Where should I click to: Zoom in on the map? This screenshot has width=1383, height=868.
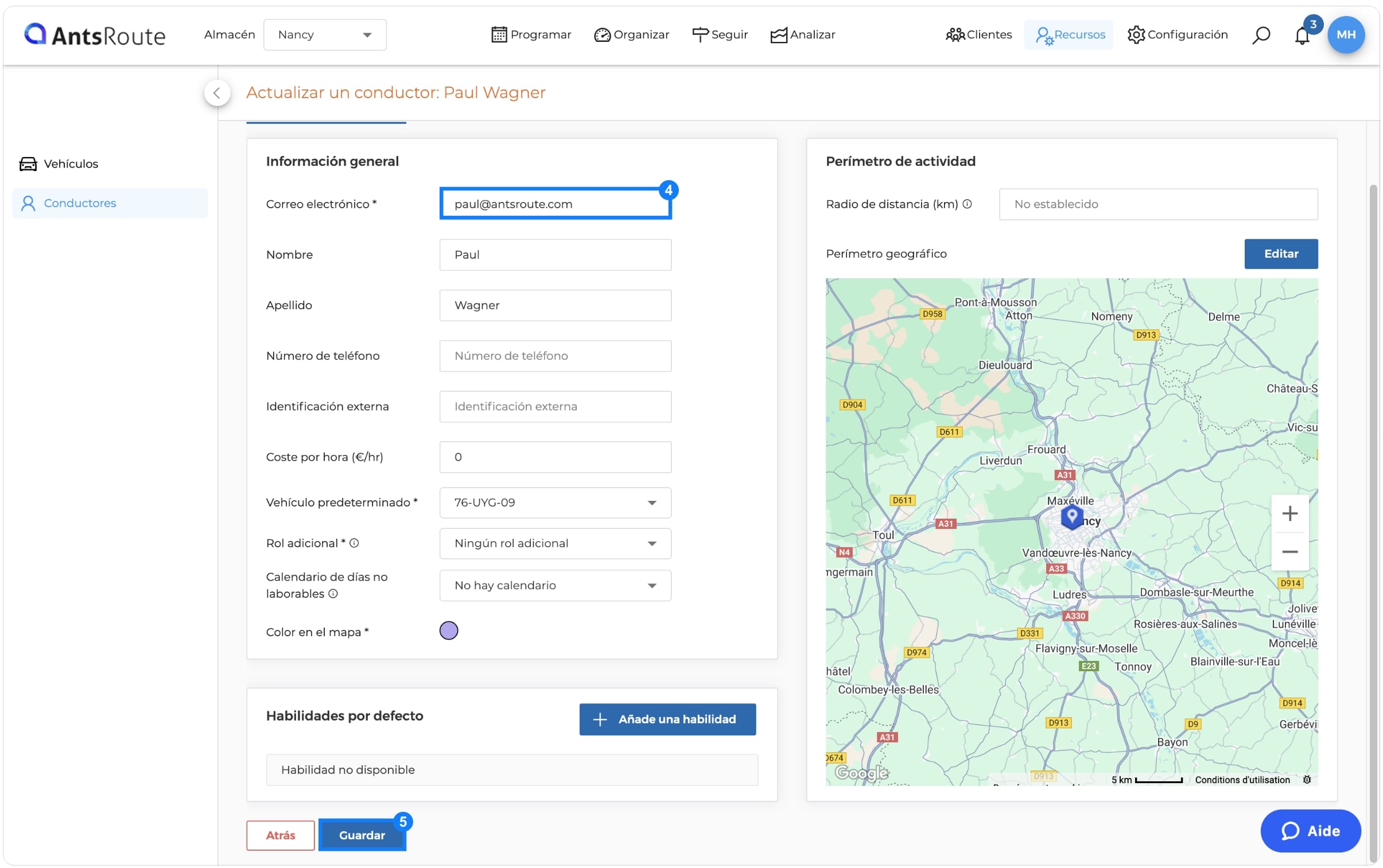[x=1289, y=513]
